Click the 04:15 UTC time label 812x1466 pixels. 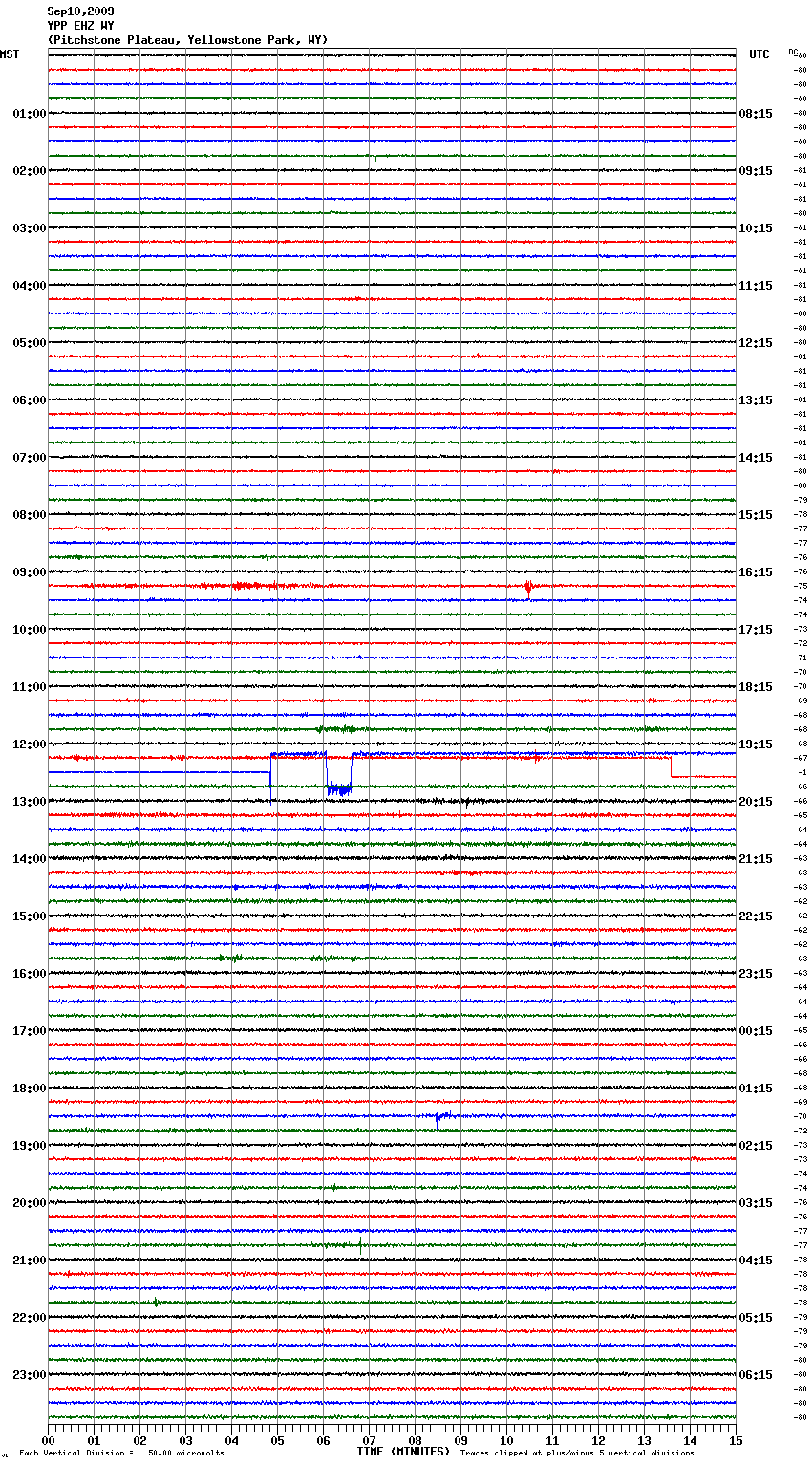click(x=756, y=1261)
